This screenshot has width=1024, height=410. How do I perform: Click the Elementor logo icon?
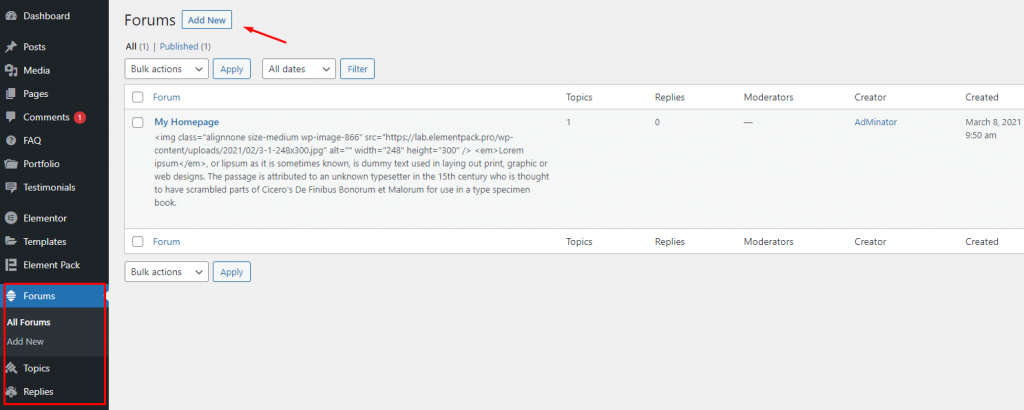click(x=10, y=218)
